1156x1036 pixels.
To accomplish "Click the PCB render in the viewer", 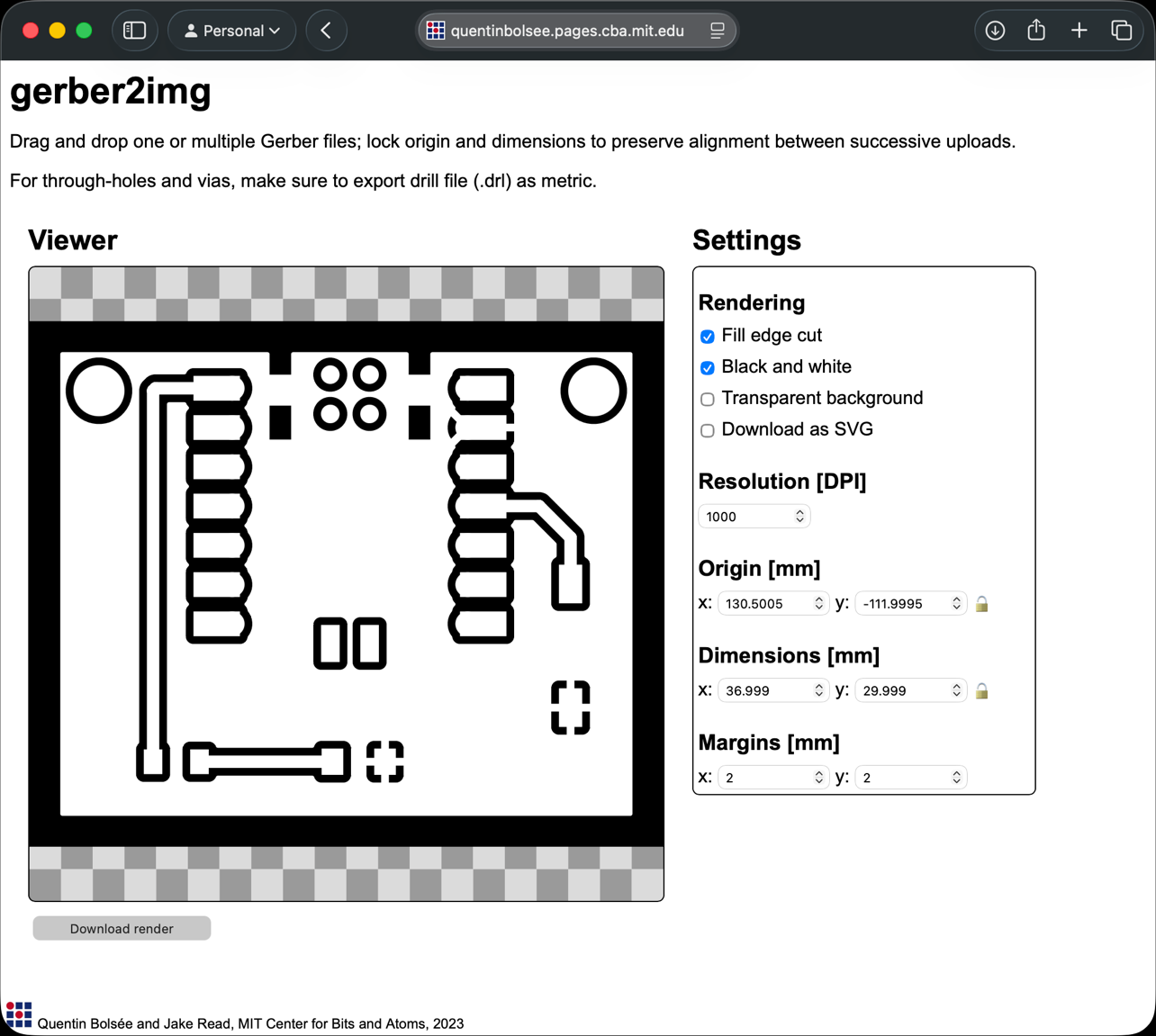I will click(347, 583).
